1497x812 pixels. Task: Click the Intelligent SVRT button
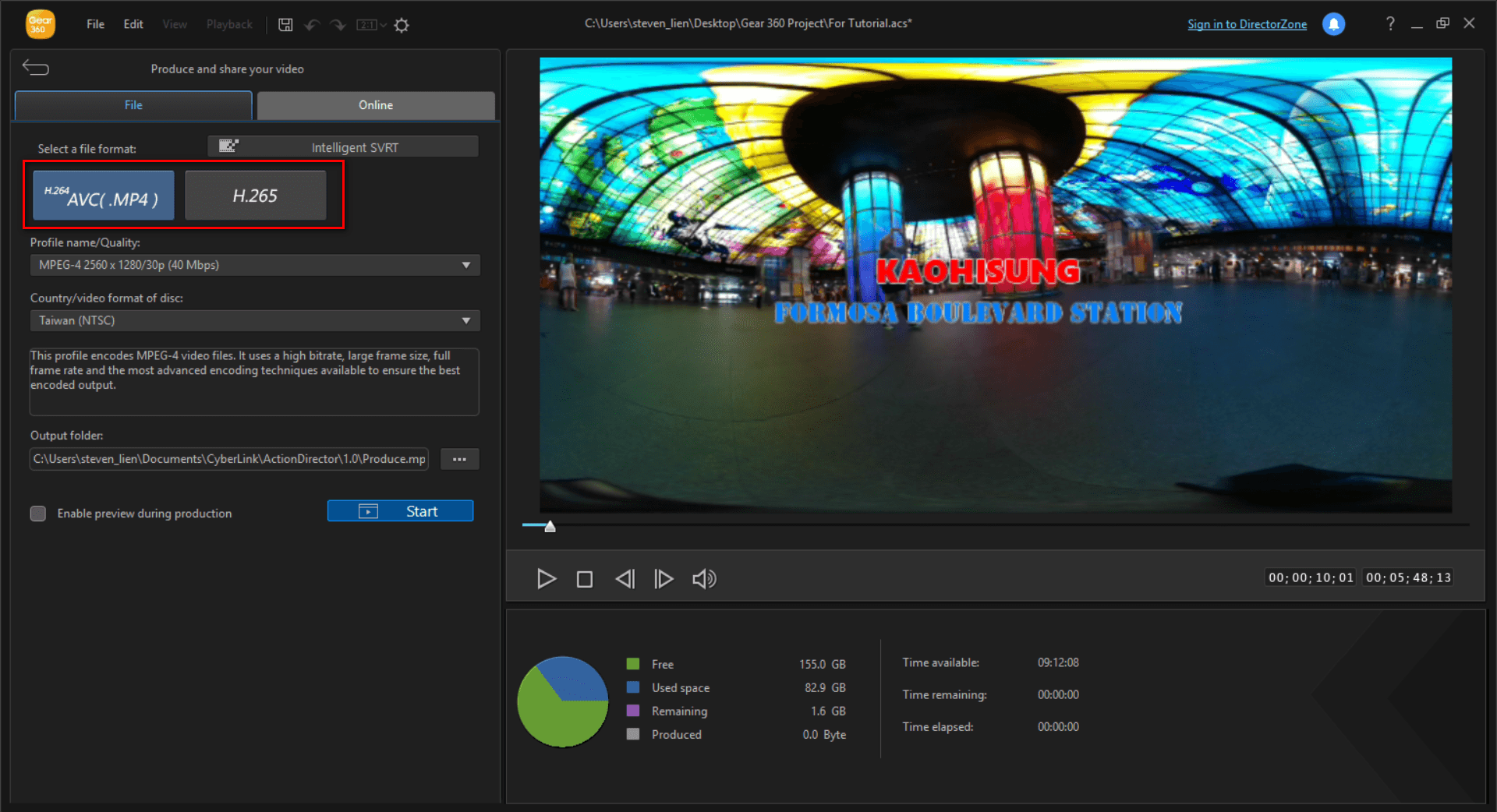(x=343, y=147)
